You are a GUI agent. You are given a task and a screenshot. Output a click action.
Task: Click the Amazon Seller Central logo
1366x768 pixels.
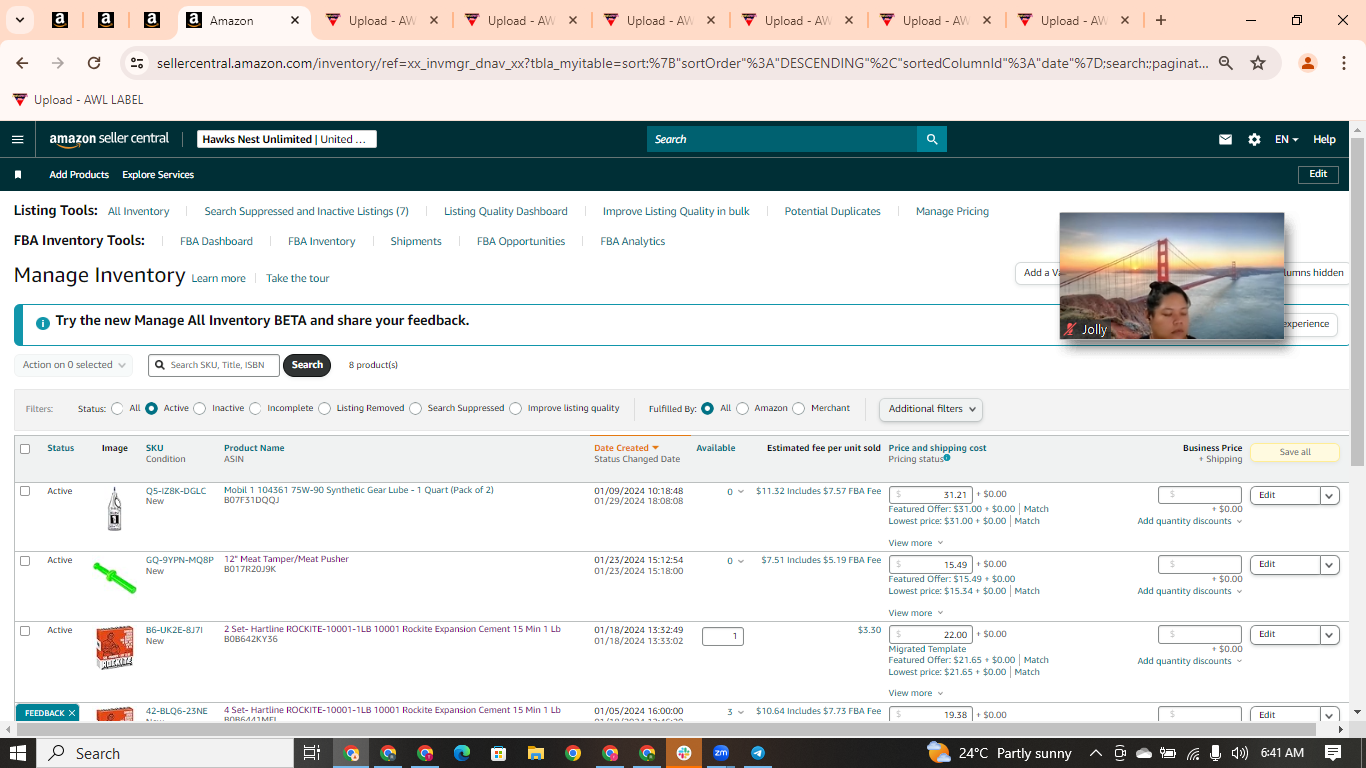109,139
